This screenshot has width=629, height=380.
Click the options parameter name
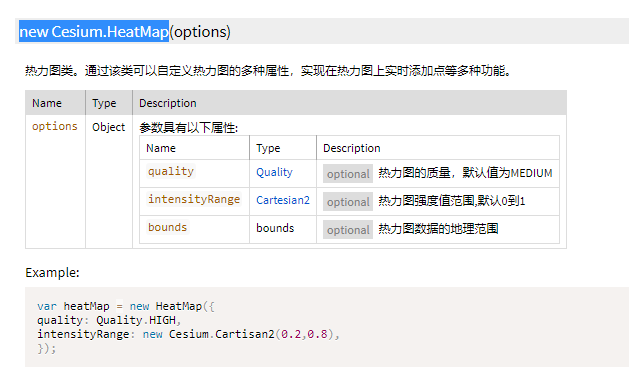point(55,126)
